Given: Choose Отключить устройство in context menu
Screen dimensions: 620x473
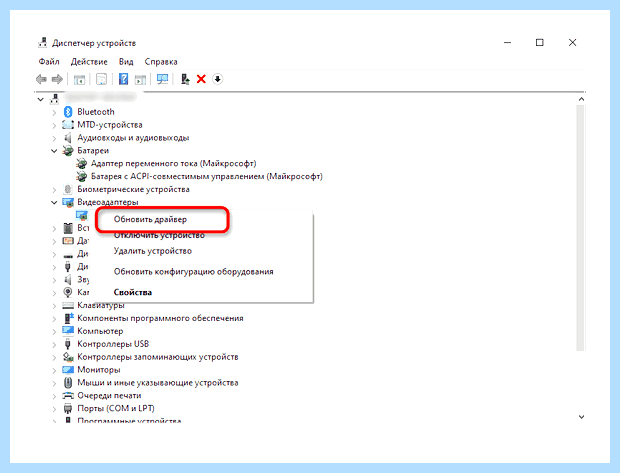Looking at the screenshot, I should pos(159,235).
